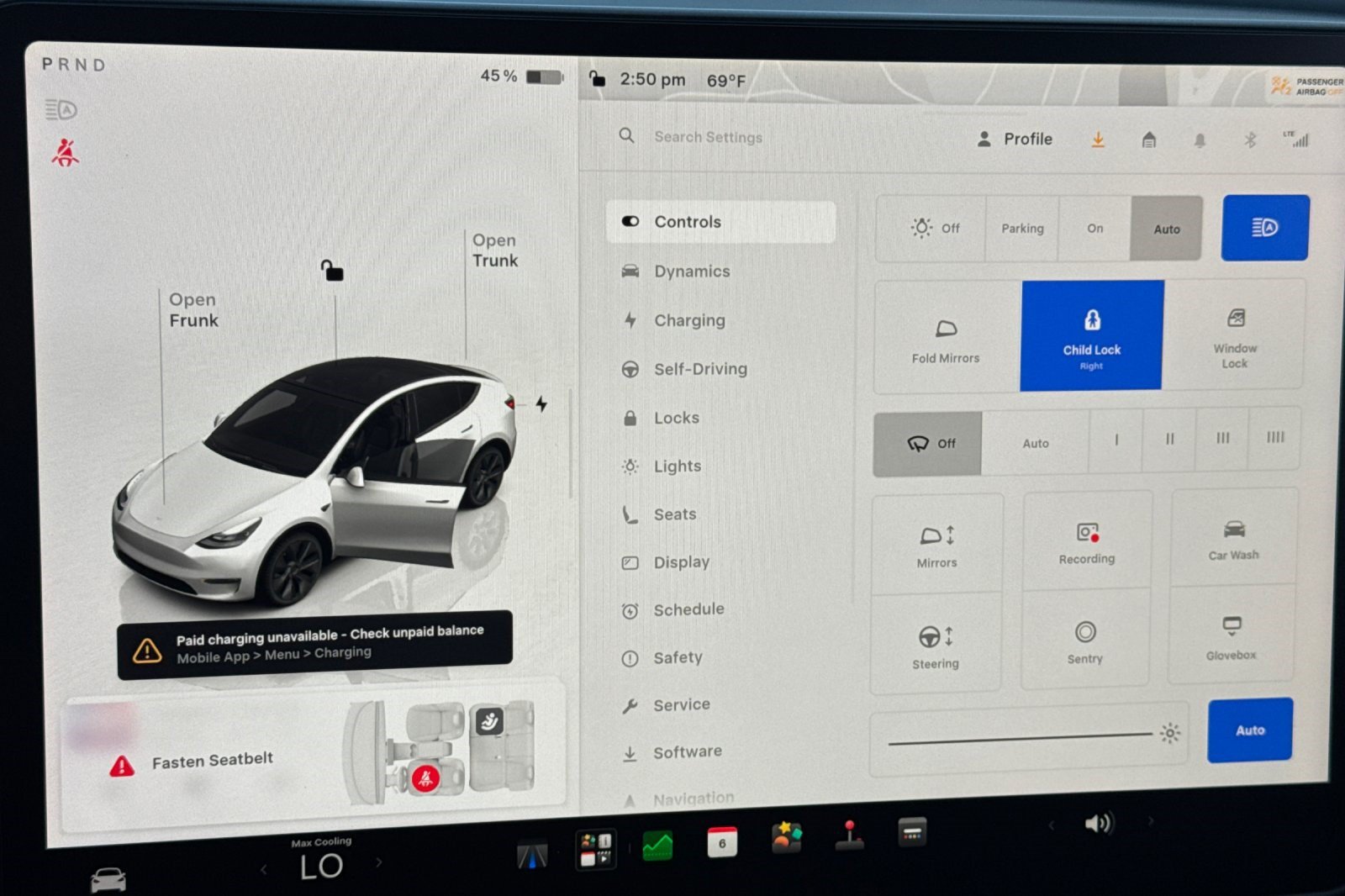Adjust Steering wheel tile
The height and width of the screenshot is (896, 1345).
point(936,646)
